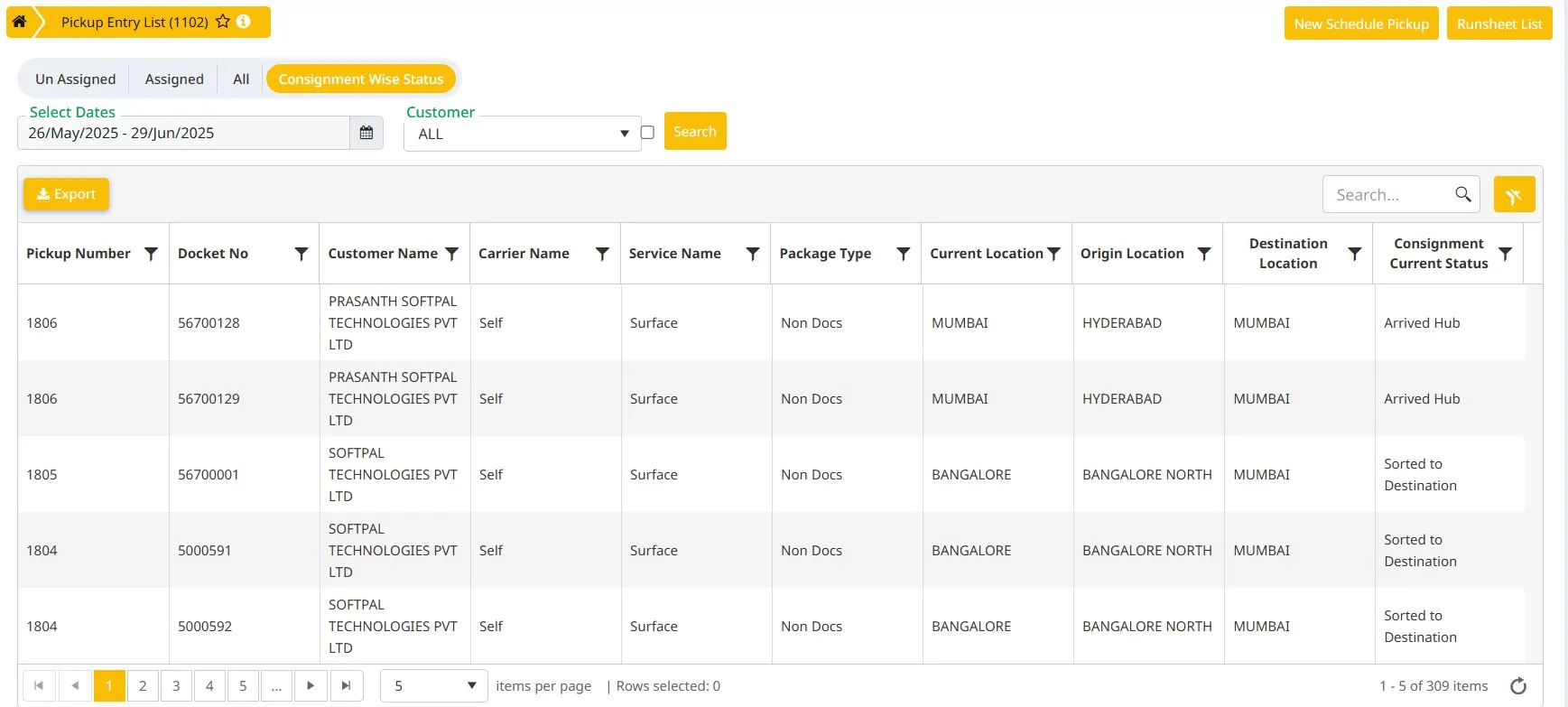This screenshot has height=707, width=1568.
Task: Click the Select Dates input field
Action: coord(183,133)
